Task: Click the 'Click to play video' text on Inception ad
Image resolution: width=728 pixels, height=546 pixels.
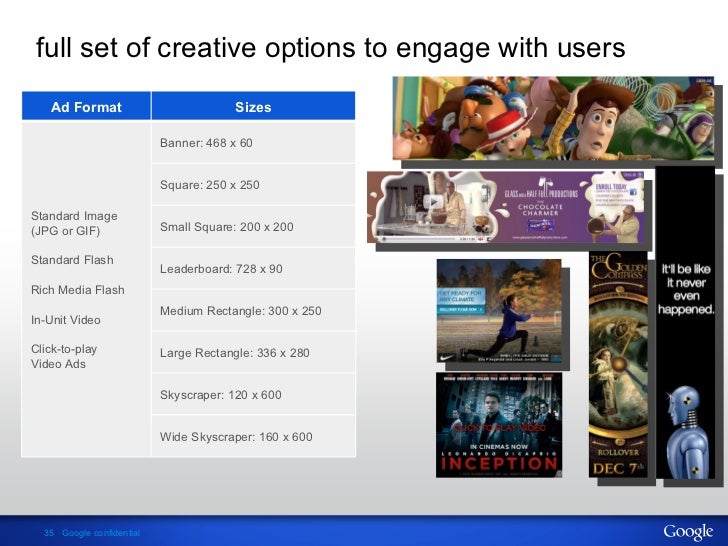Action: point(499,428)
